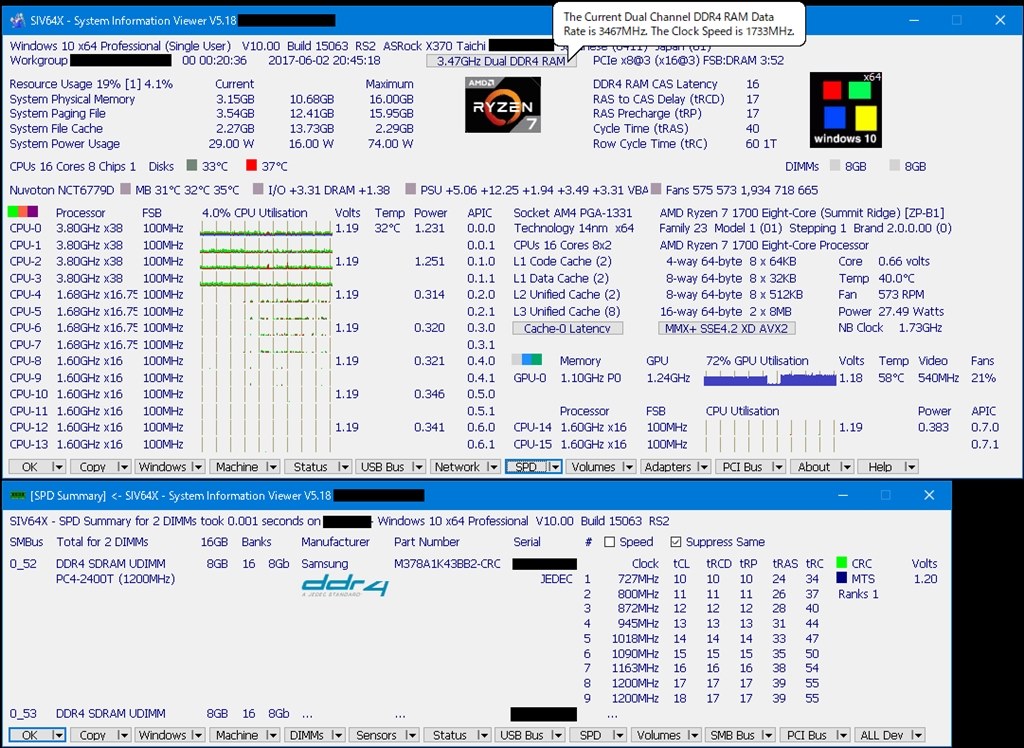Click Copy in the SPD Summary window

click(x=93, y=735)
